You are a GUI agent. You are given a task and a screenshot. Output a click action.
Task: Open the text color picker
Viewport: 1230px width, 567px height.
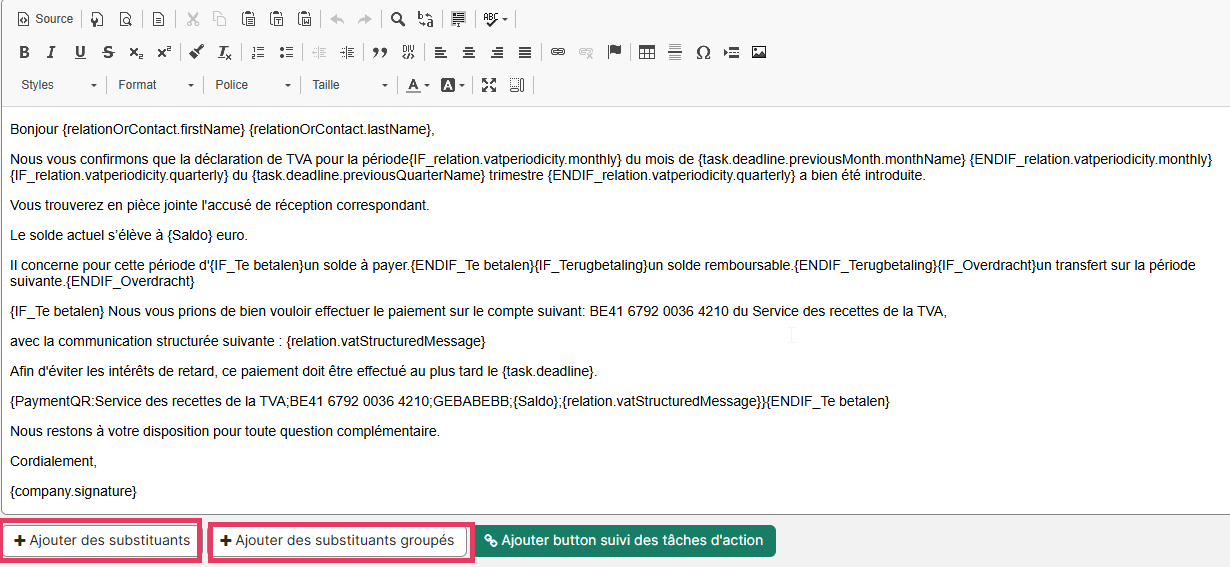pos(418,85)
